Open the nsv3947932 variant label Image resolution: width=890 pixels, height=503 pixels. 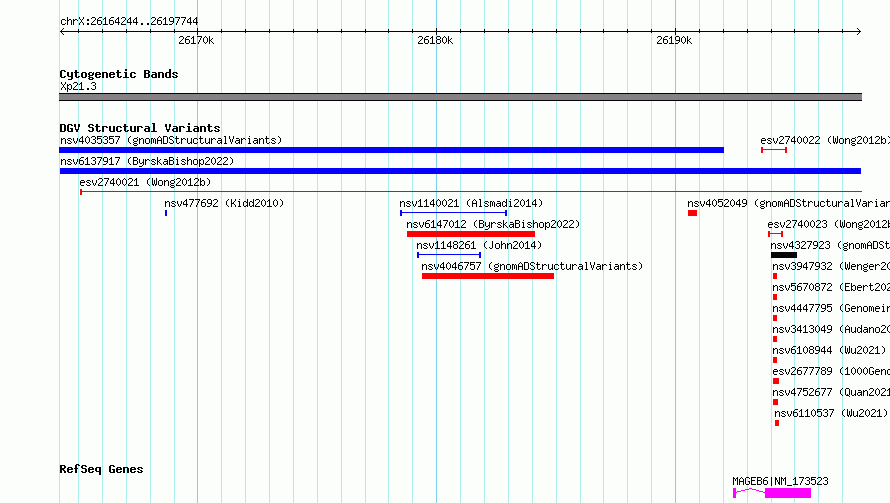pyautogui.click(x=831, y=266)
